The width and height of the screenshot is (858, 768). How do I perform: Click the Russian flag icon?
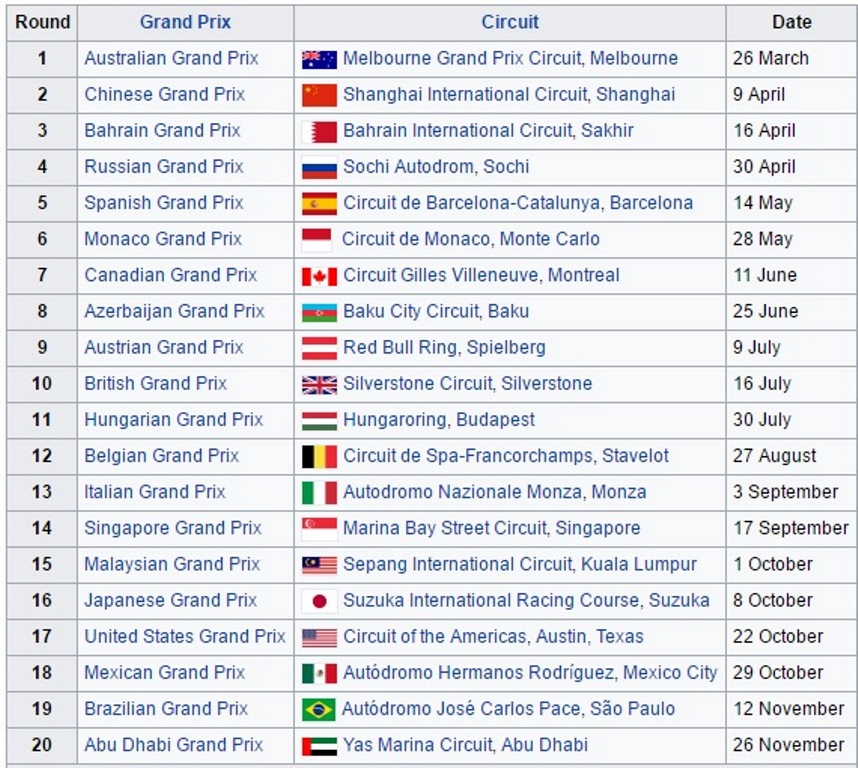pos(319,167)
